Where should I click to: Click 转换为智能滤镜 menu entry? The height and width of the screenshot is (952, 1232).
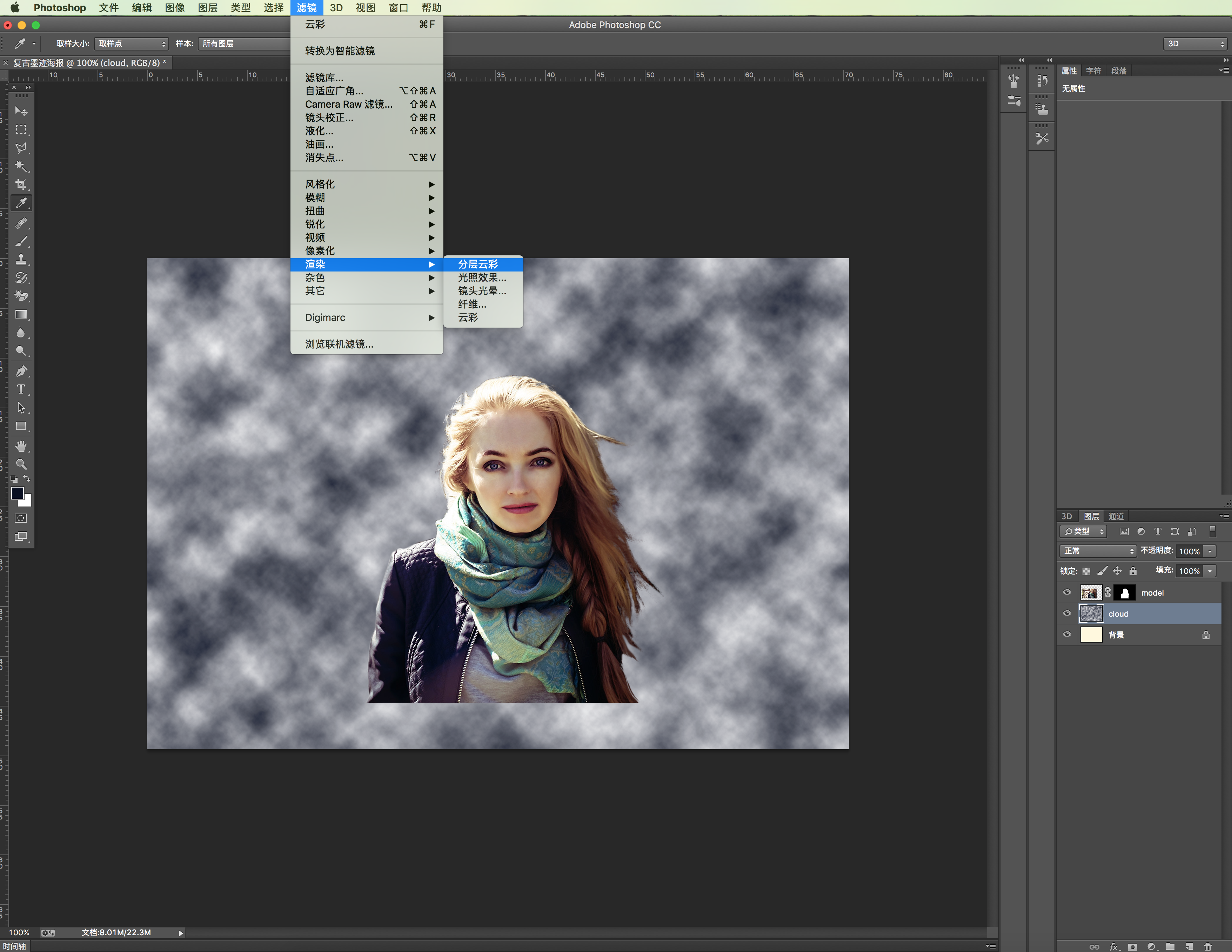(340, 51)
